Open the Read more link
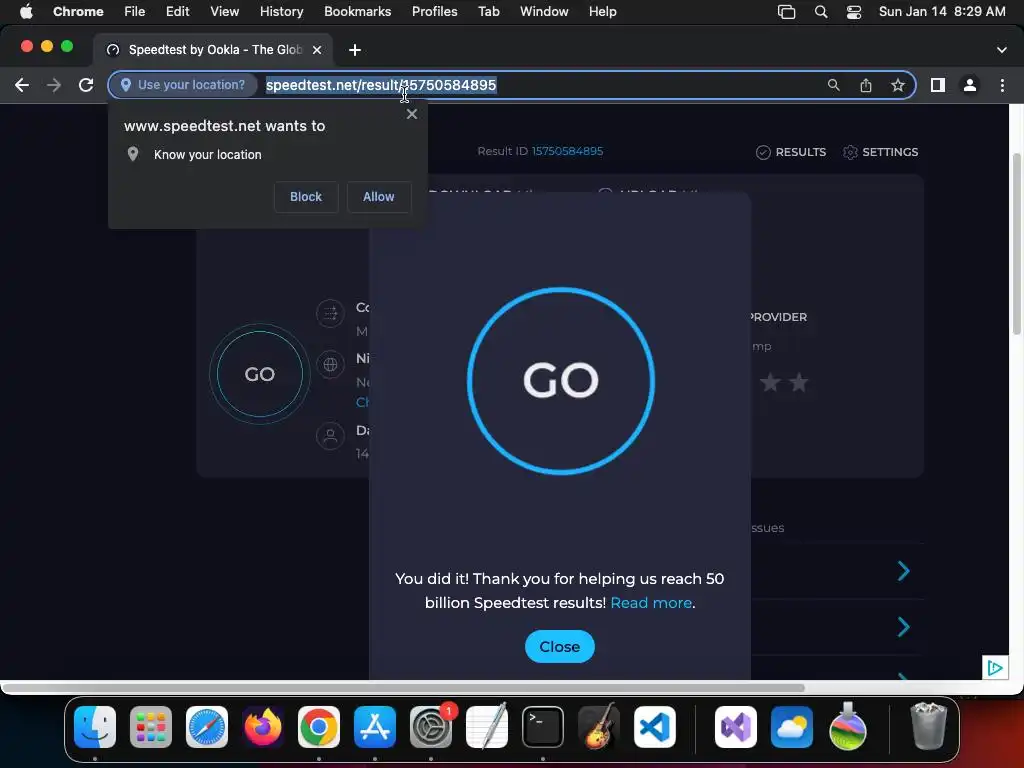This screenshot has height=768, width=1024. (651, 603)
